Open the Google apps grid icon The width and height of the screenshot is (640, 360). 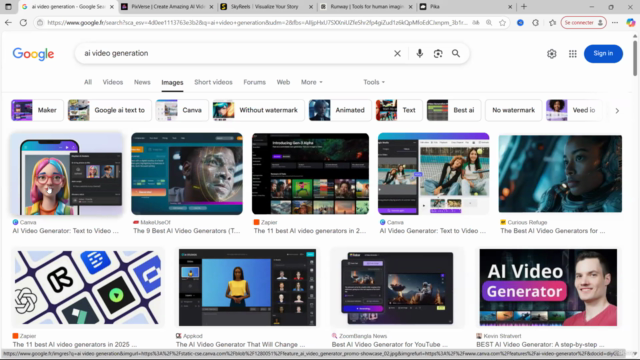click(x=573, y=54)
